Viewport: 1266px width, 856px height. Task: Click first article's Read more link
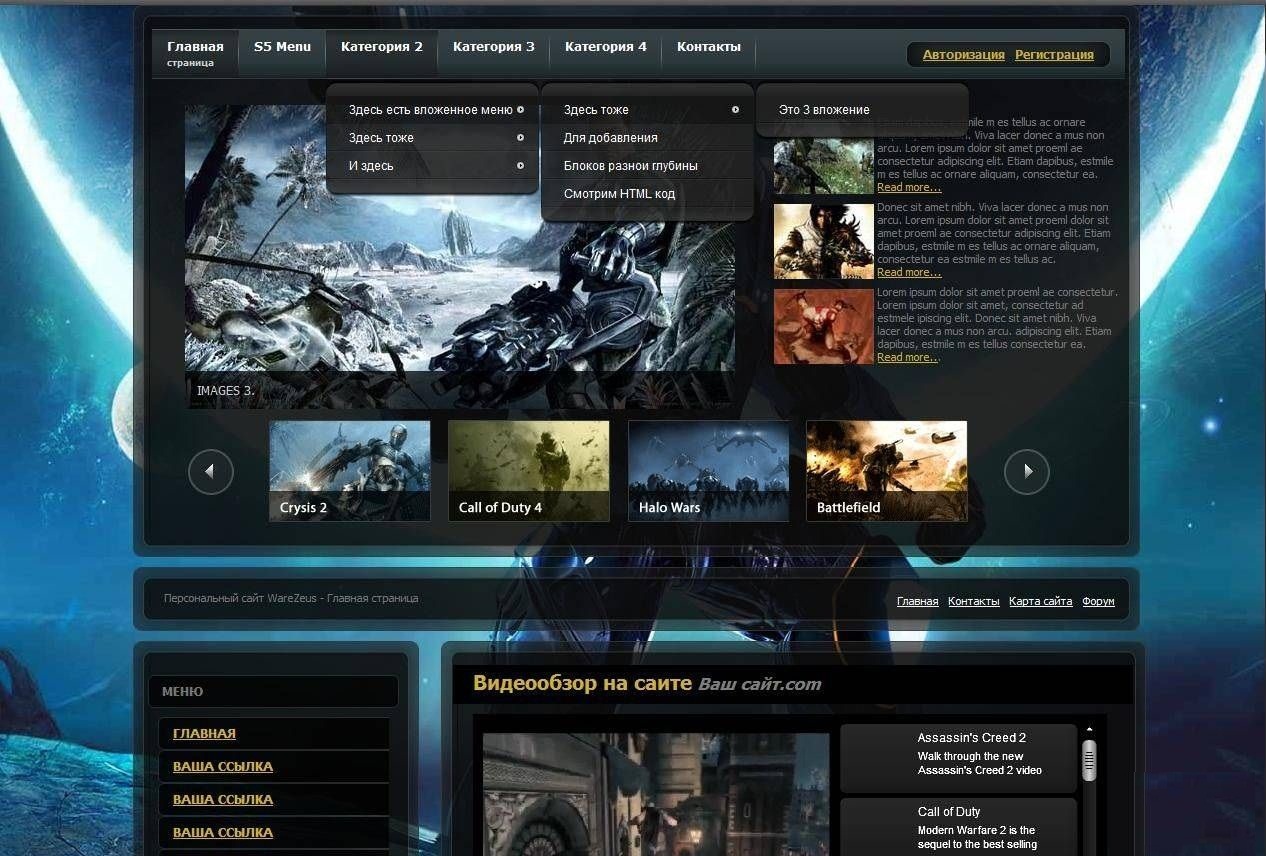pyautogui.click(x=909, y=187)
